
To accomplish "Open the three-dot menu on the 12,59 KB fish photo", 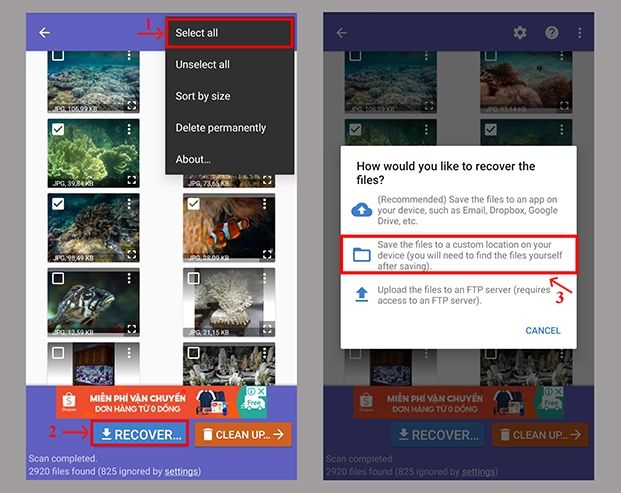I will point(129,278).
